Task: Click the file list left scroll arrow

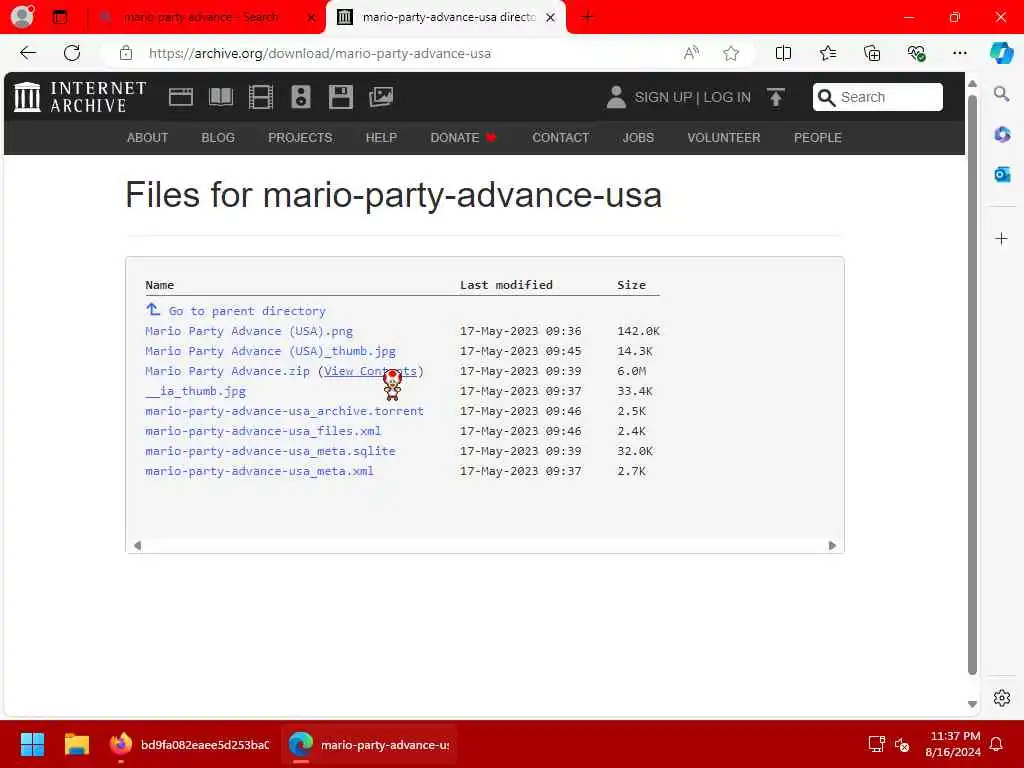Action: pyautogui.click(x=137, y=545)
